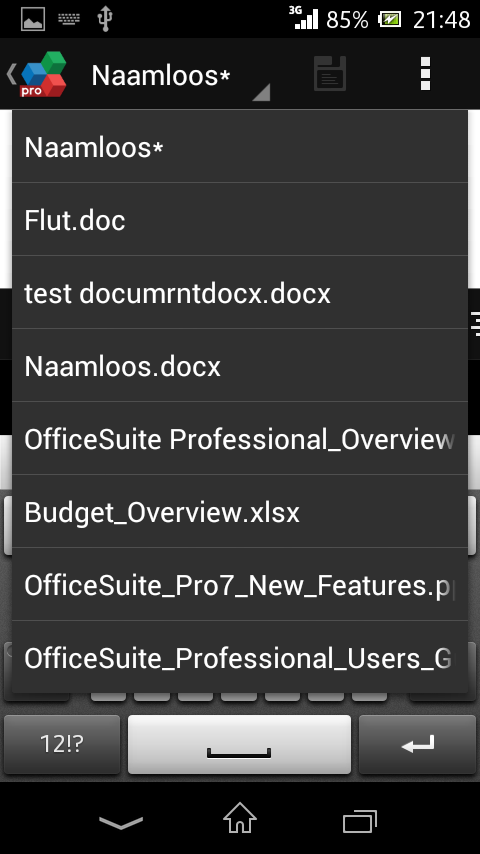This screenshot has width=480, height=854.
Task: Tap the keyboard return key
Action: point(417,744)
